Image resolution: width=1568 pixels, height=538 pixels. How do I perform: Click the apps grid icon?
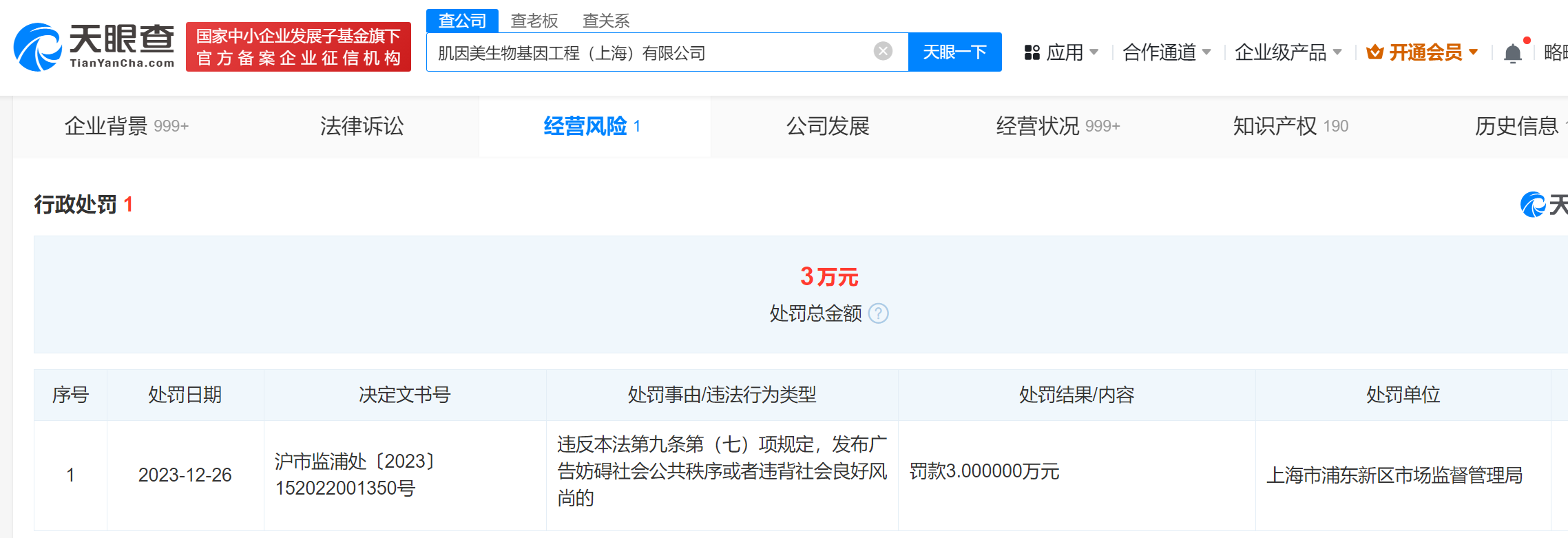point(1032,52)
